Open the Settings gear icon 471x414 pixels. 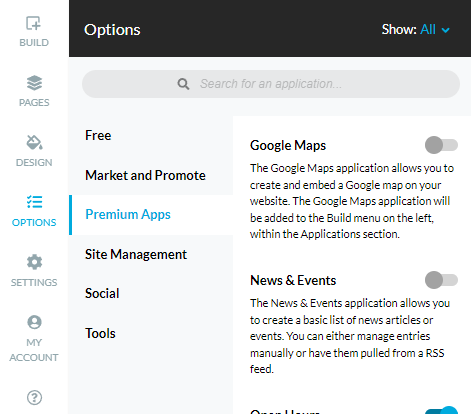[34, 262]
